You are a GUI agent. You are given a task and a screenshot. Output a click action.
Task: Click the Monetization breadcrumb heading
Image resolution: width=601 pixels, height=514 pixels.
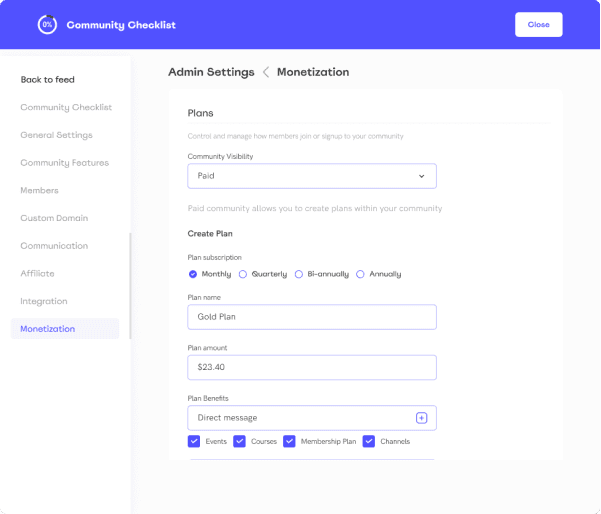coord(313,72)
